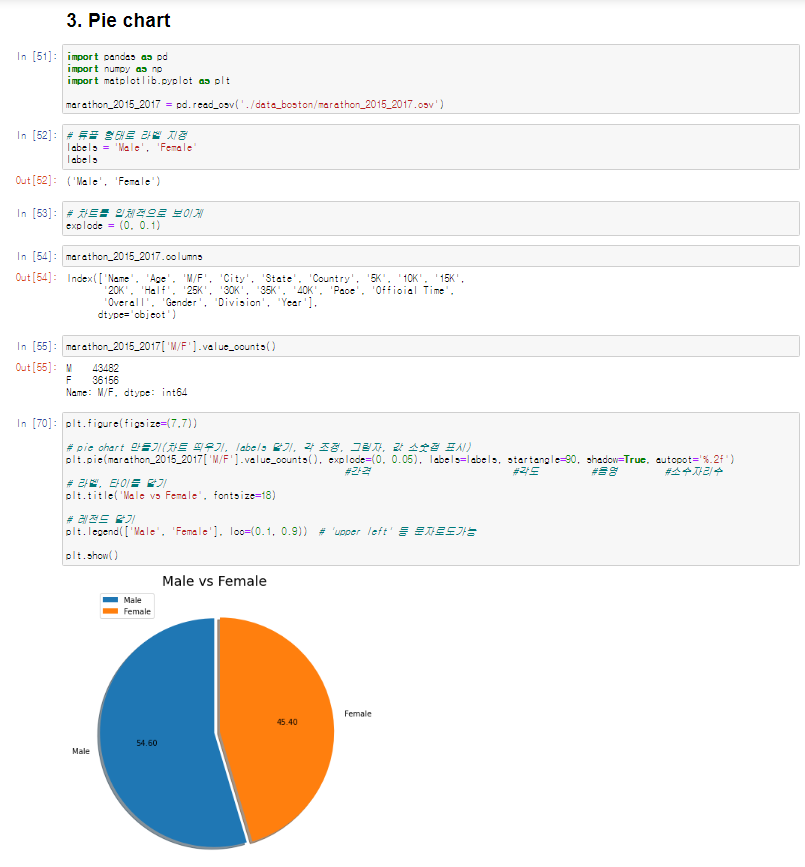Image resolution: width=805 pixels, height=867 pixels.
Task: Click the output line listing '20K', 'Half', '25K'
Action: (x=279, y=291)
